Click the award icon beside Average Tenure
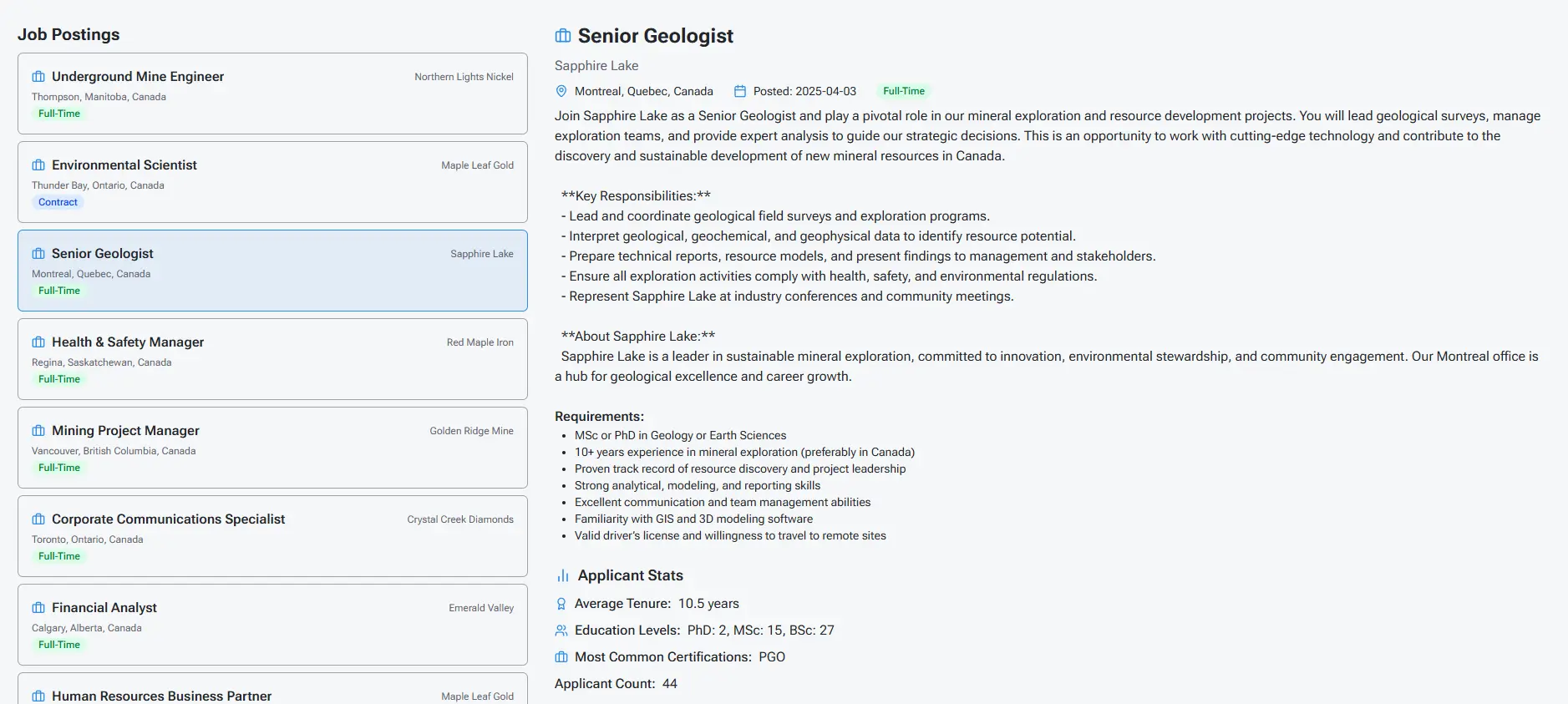This screenshot has width=1568, height=704. click(561, 603)
